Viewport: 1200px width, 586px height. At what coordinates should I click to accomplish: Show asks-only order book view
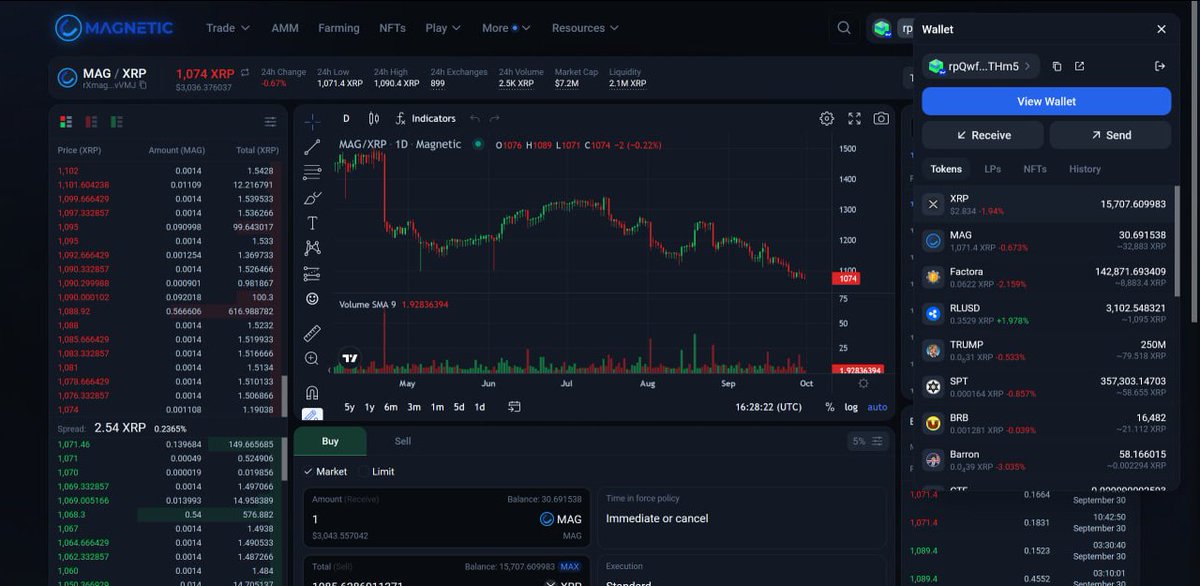92,122
